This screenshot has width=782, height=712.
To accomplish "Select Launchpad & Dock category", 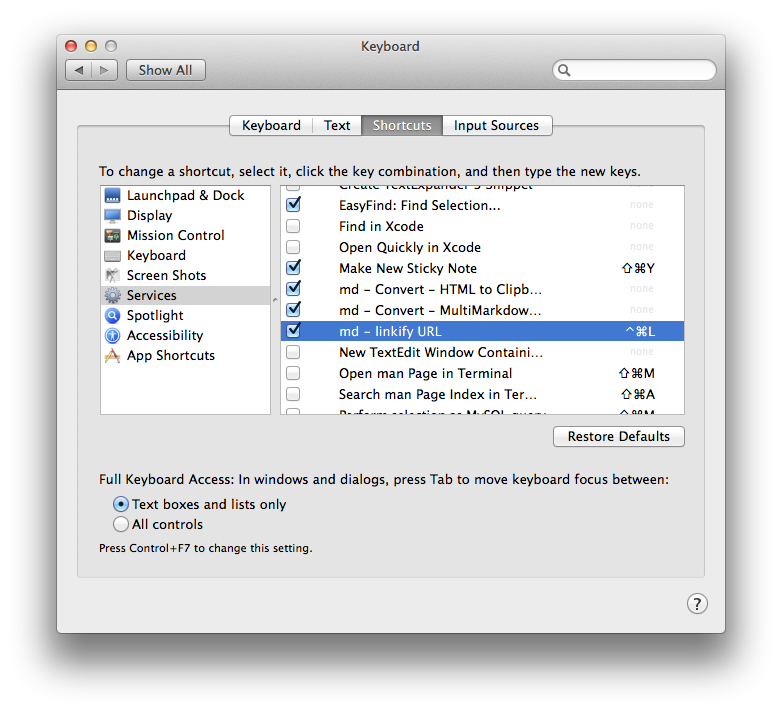I will click(x=186, y=195).
